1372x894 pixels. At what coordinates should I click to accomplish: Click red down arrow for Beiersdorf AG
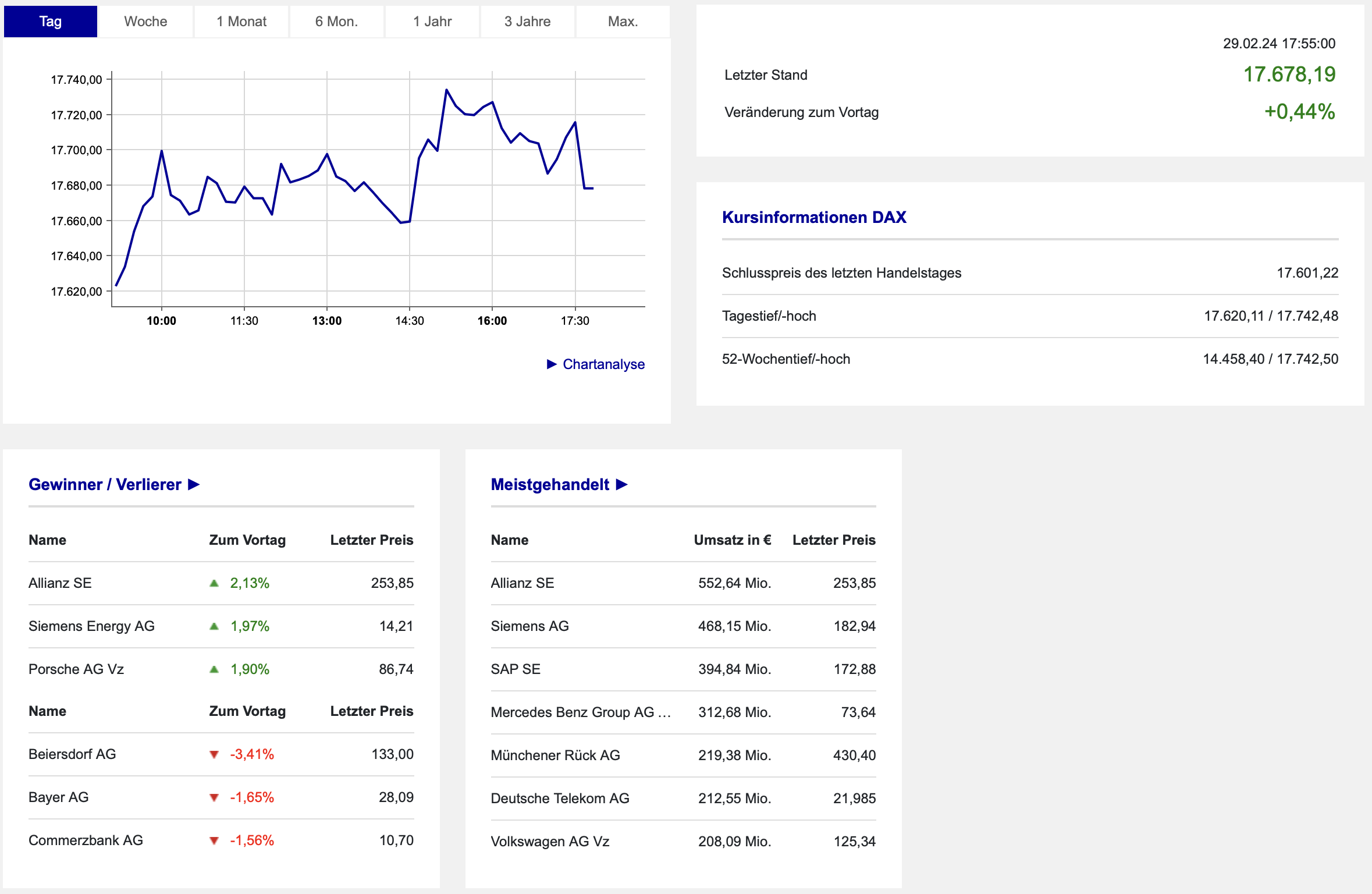[214, 754]
